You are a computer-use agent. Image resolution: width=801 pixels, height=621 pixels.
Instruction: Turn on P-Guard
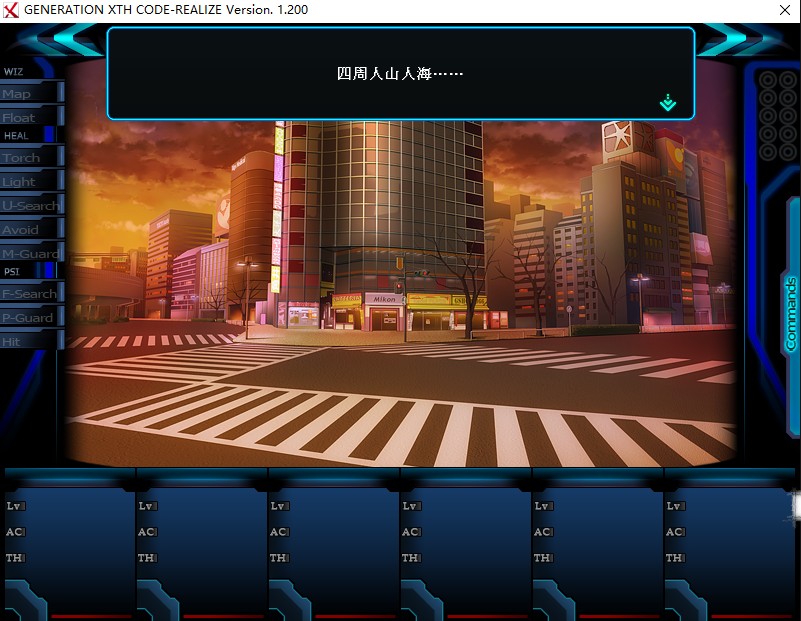coord(30,317)
